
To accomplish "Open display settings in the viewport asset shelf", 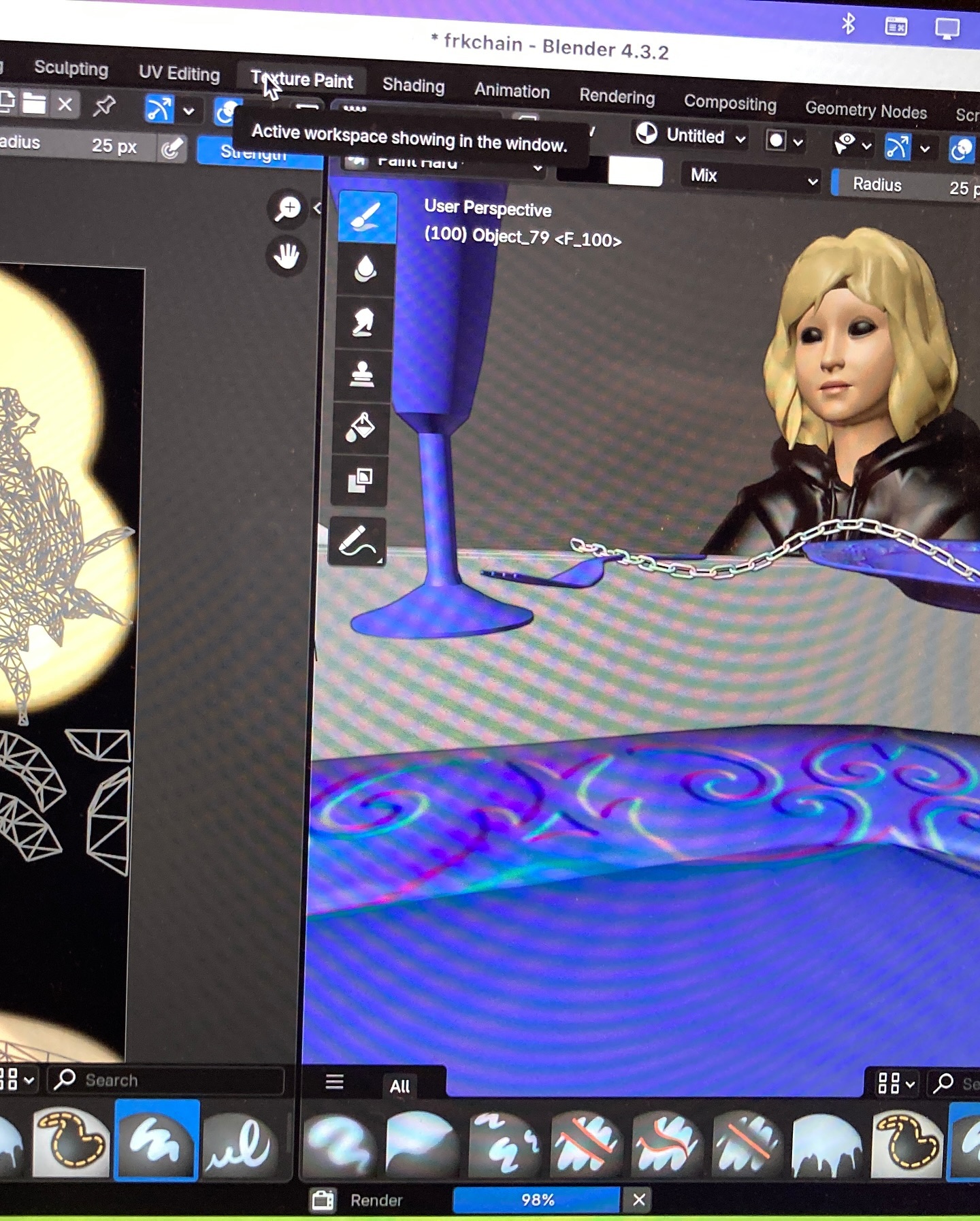I will click(895, 1082).
